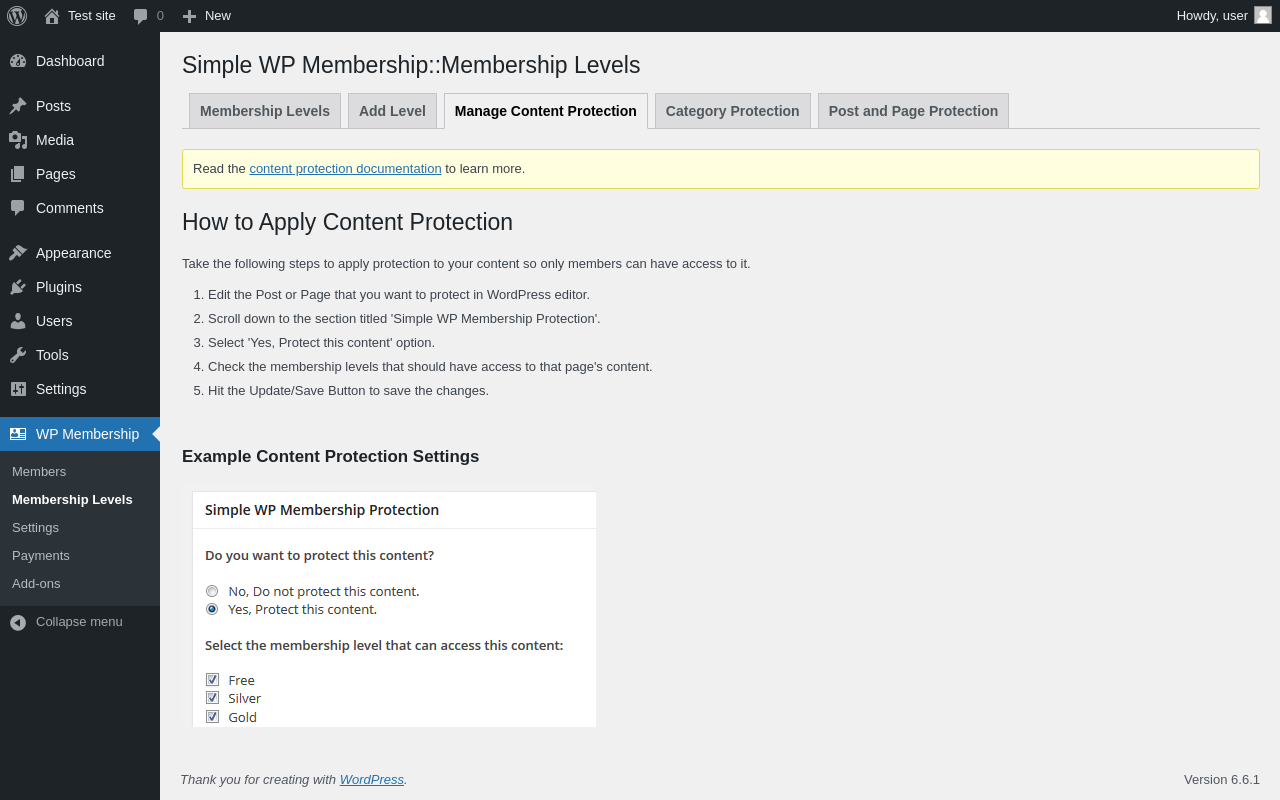Click the example protection settings image
This screenshot has width=1280, height=800.
click(394, 609)
